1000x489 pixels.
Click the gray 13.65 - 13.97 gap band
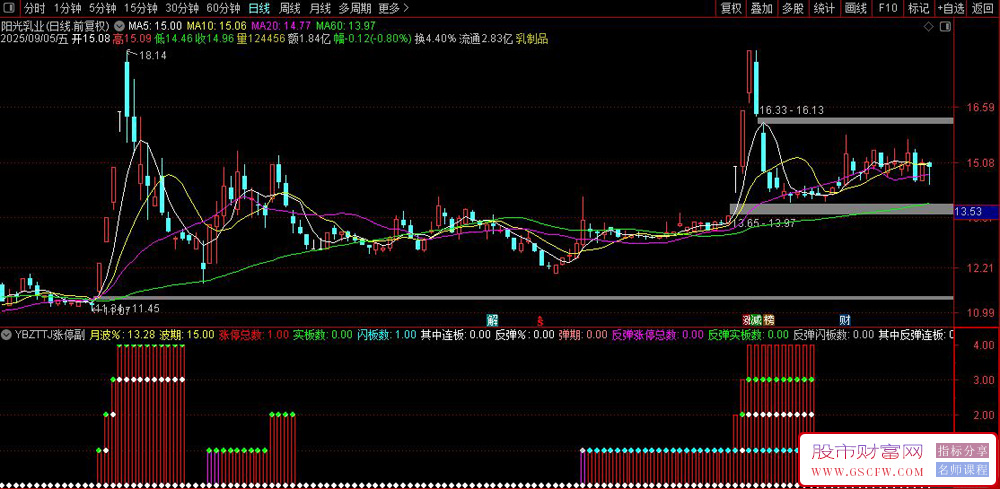841,208
